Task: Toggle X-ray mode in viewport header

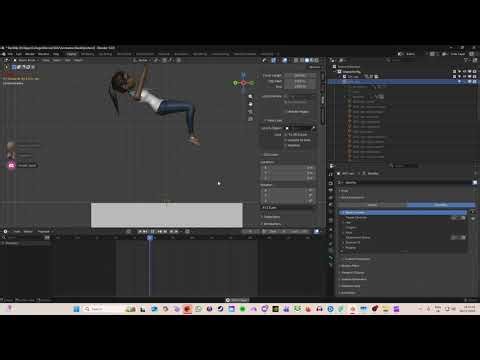Action: point(296,60)
